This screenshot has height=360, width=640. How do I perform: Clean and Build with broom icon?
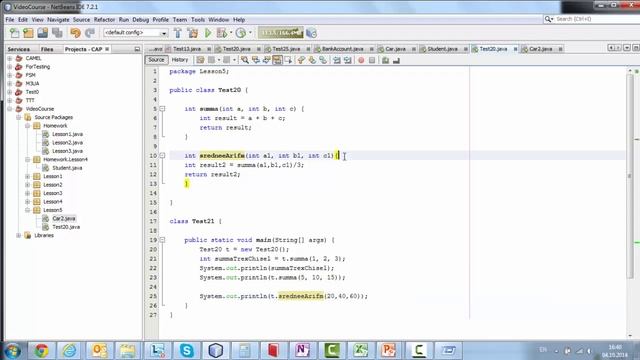[193, 33]
